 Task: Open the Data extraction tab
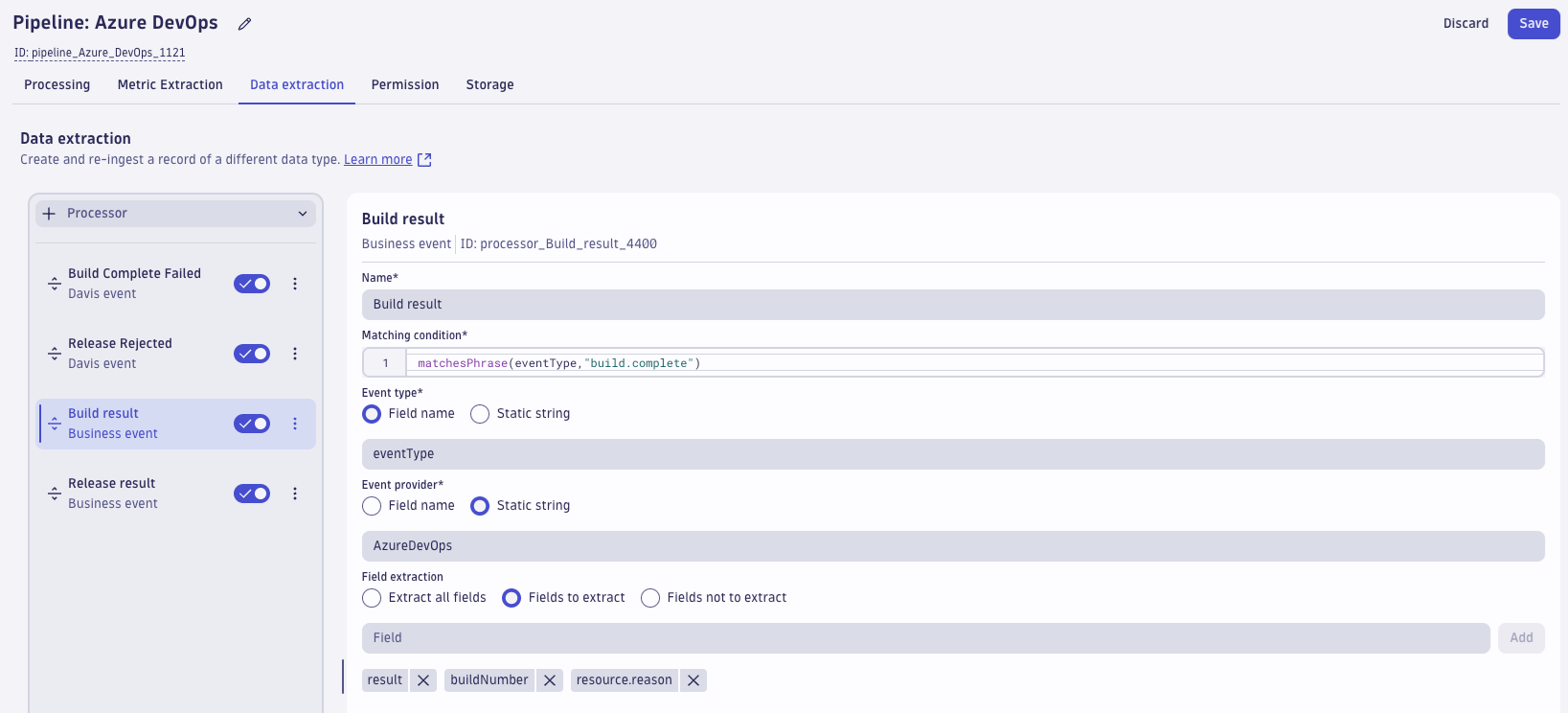297,84
